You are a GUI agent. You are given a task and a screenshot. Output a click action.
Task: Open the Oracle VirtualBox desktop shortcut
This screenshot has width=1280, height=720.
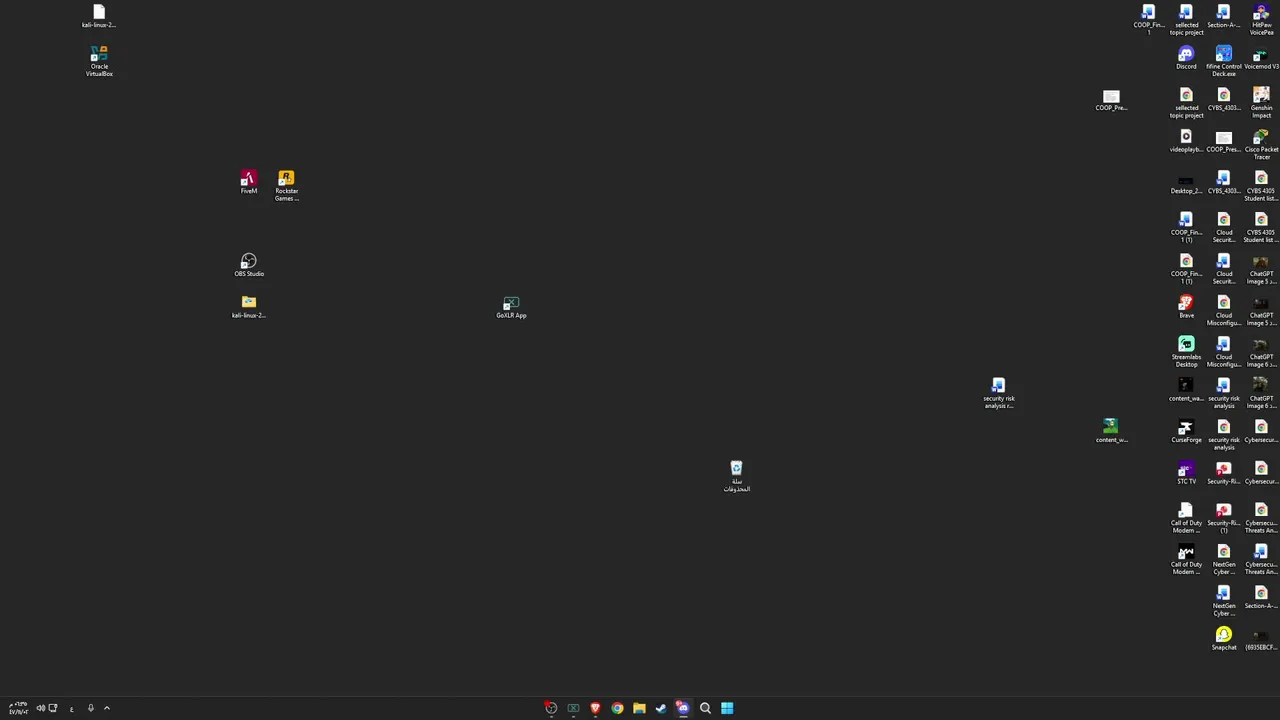[x=99, y=60]
